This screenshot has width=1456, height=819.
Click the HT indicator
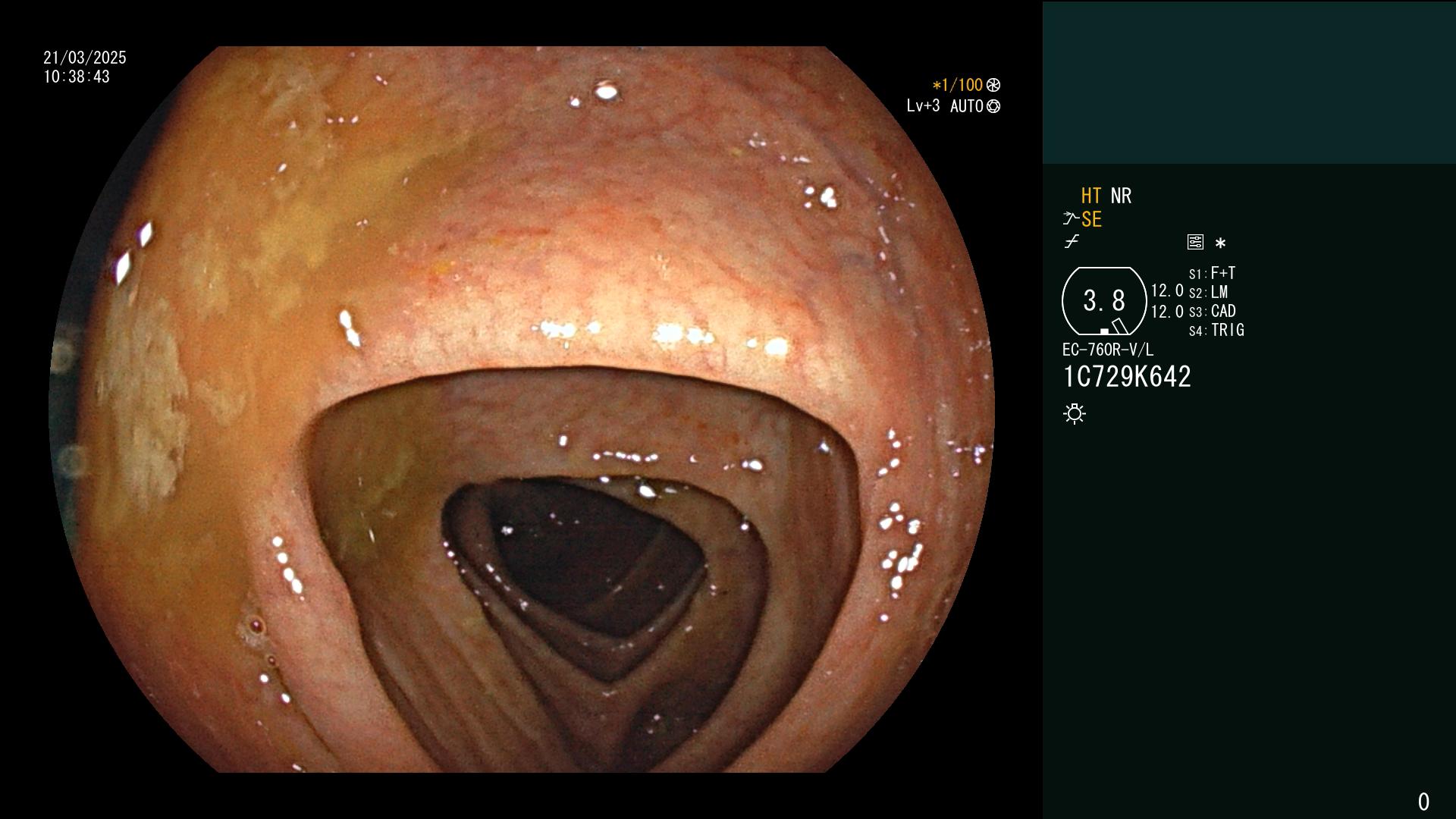(1091, 196)
